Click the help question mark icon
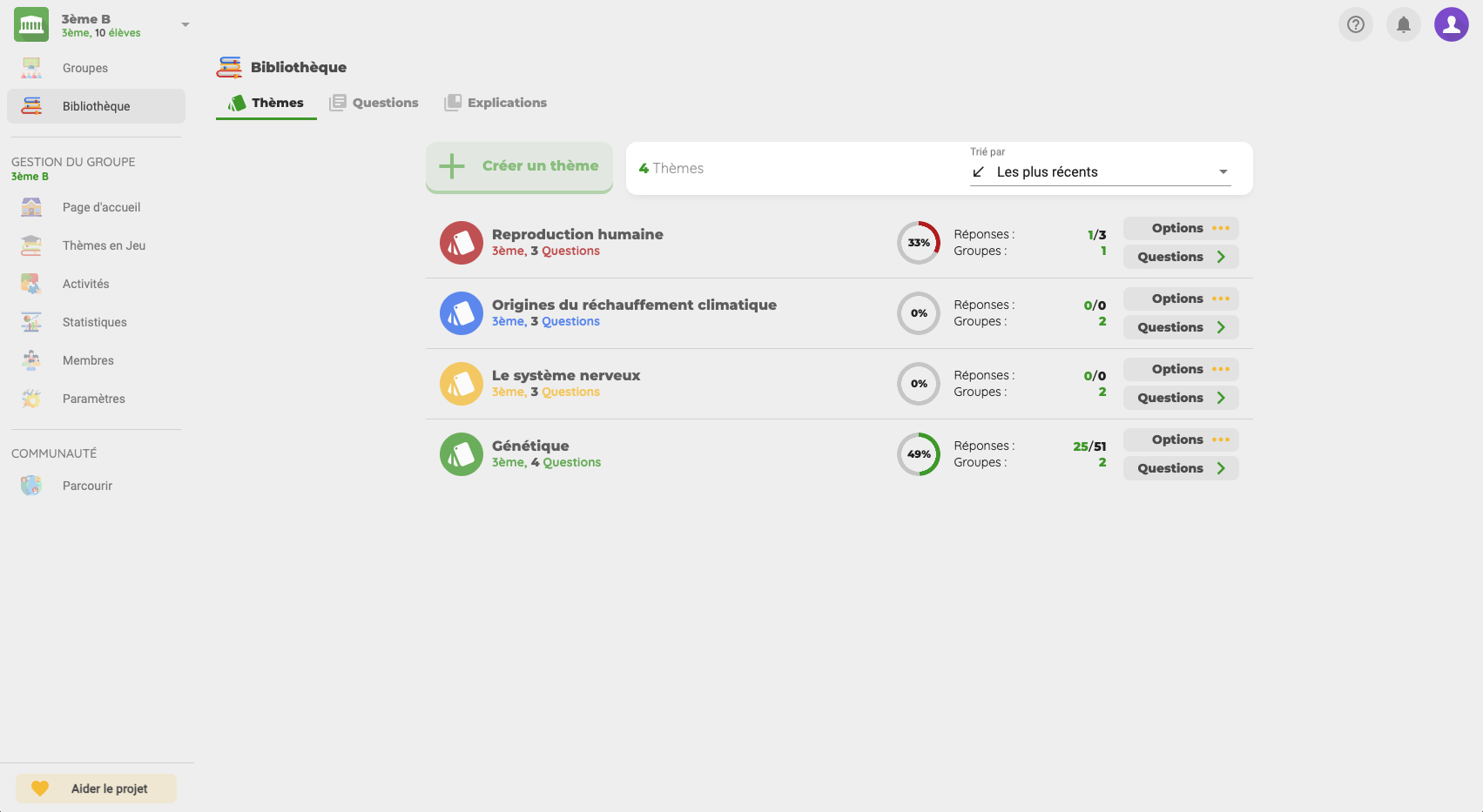Viewport: 1483px width, 812px height. [1355, 24]
